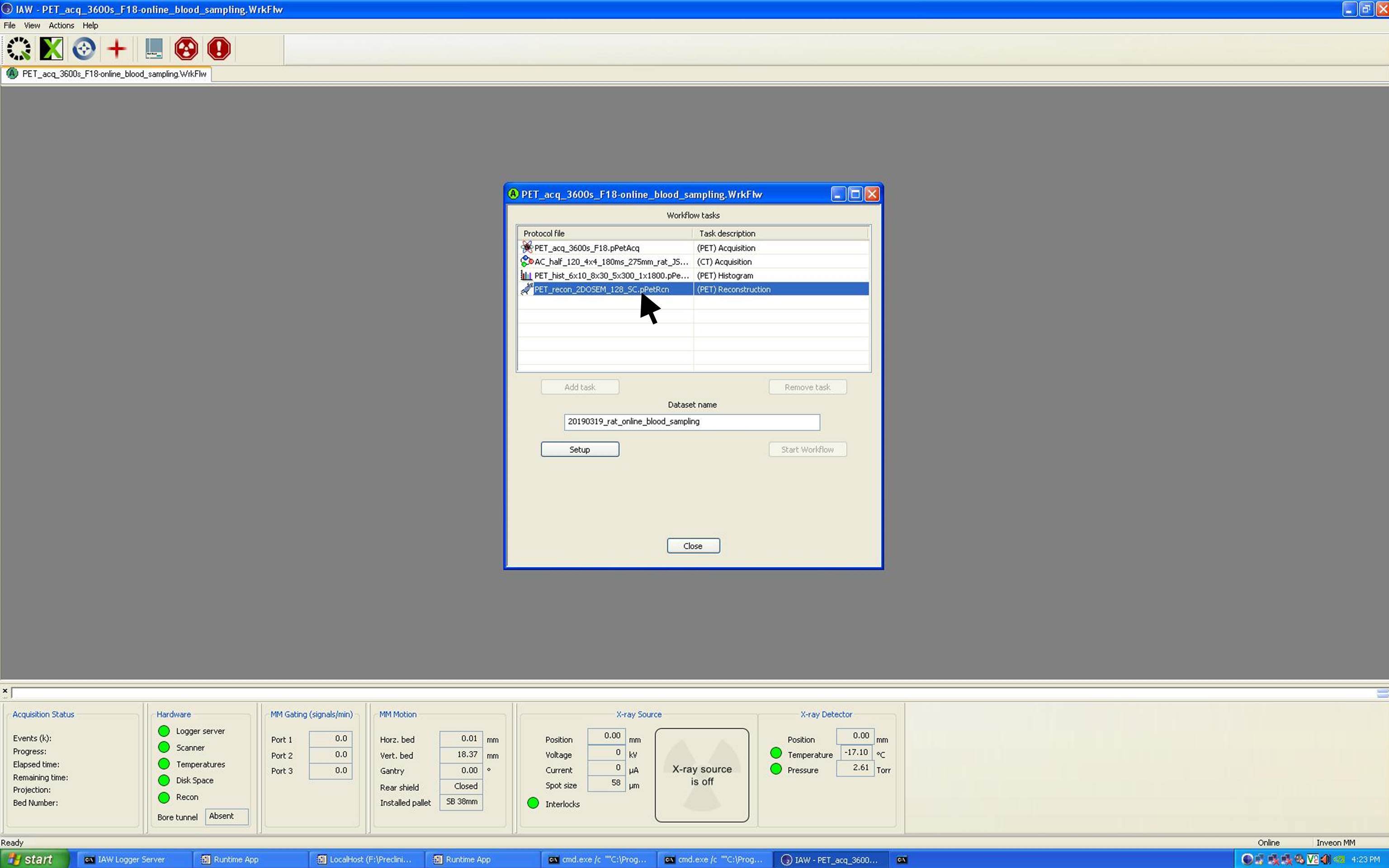Click into the Dataset name field

click(x=691, y=422)
